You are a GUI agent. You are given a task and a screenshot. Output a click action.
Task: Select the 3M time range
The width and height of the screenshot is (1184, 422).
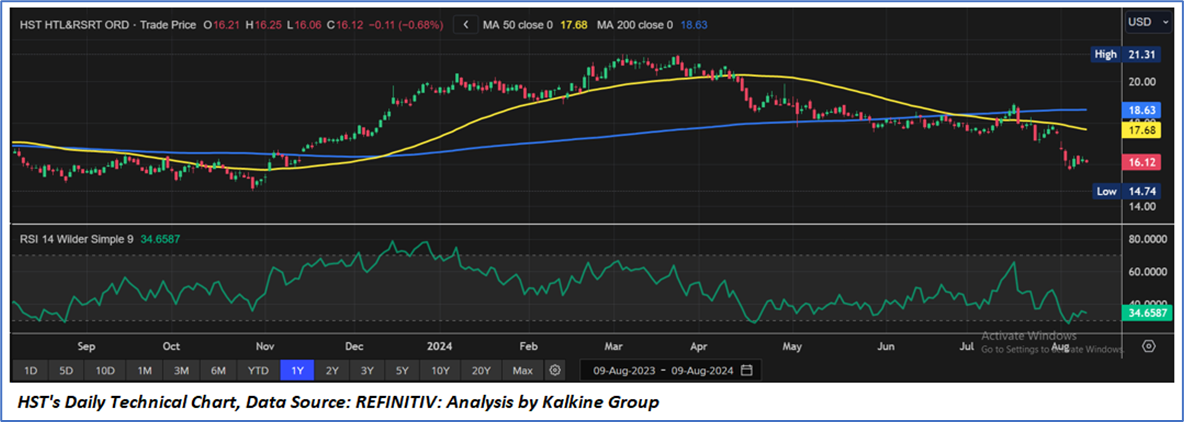[x=181, y=371]
